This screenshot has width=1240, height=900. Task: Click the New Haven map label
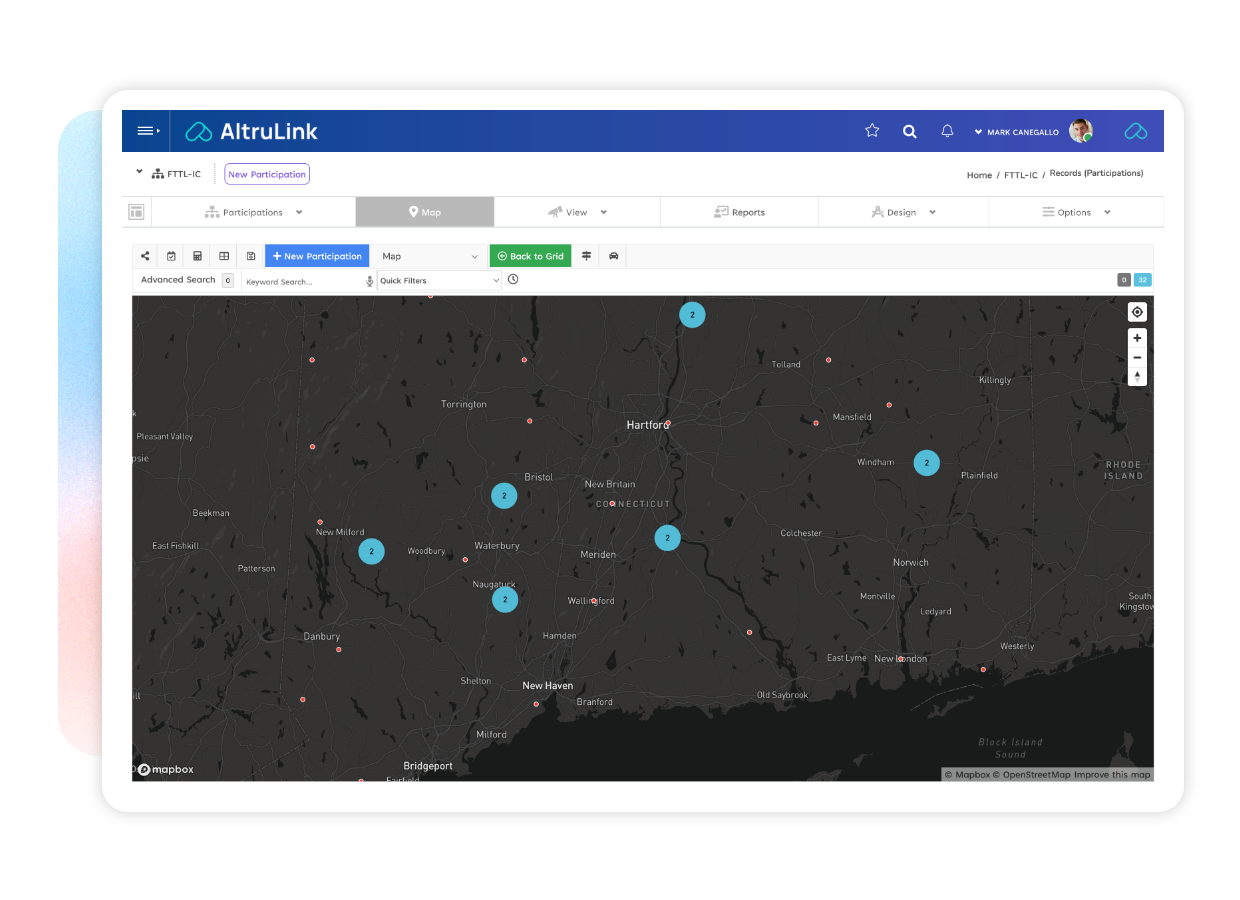coord(548,686)
